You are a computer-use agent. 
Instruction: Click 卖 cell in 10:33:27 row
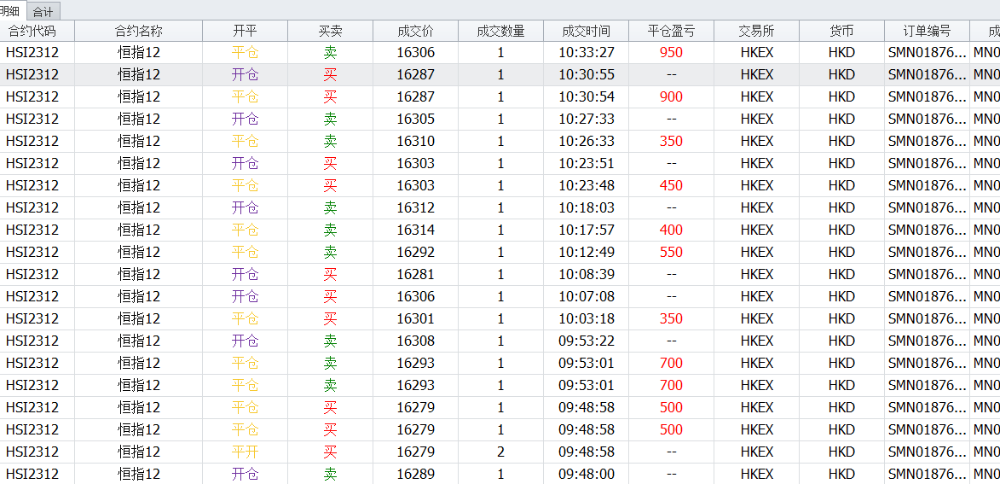coord(330,52)
